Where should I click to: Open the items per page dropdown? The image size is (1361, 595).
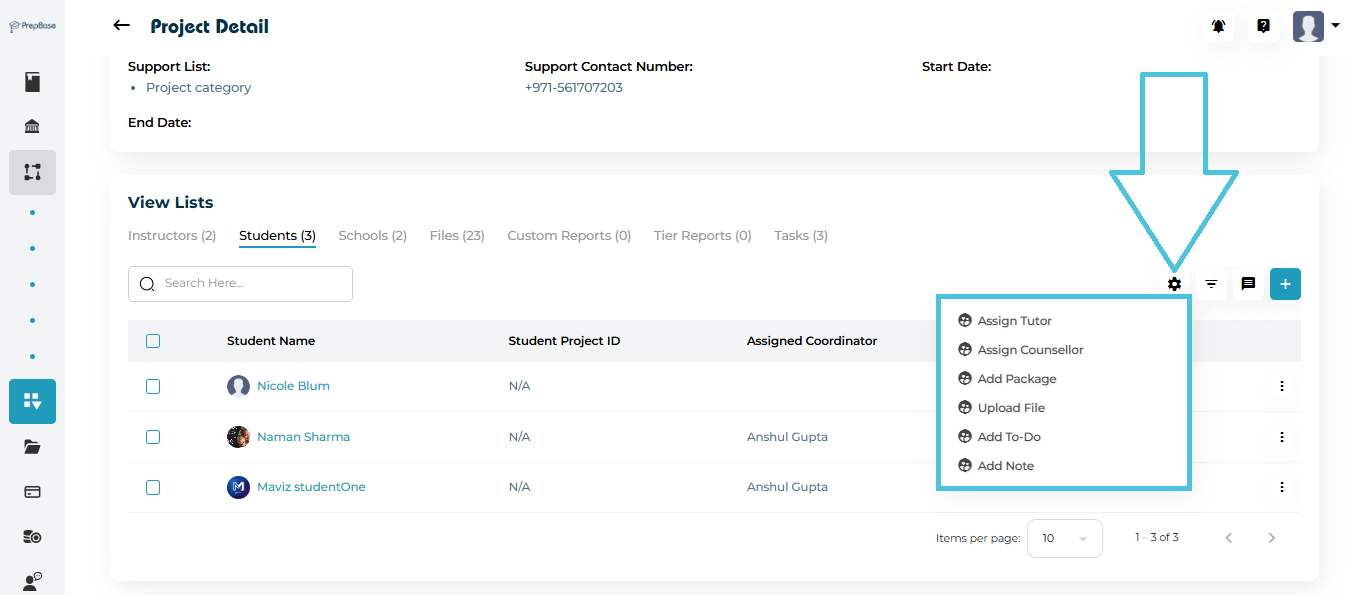click(1064, 538)
